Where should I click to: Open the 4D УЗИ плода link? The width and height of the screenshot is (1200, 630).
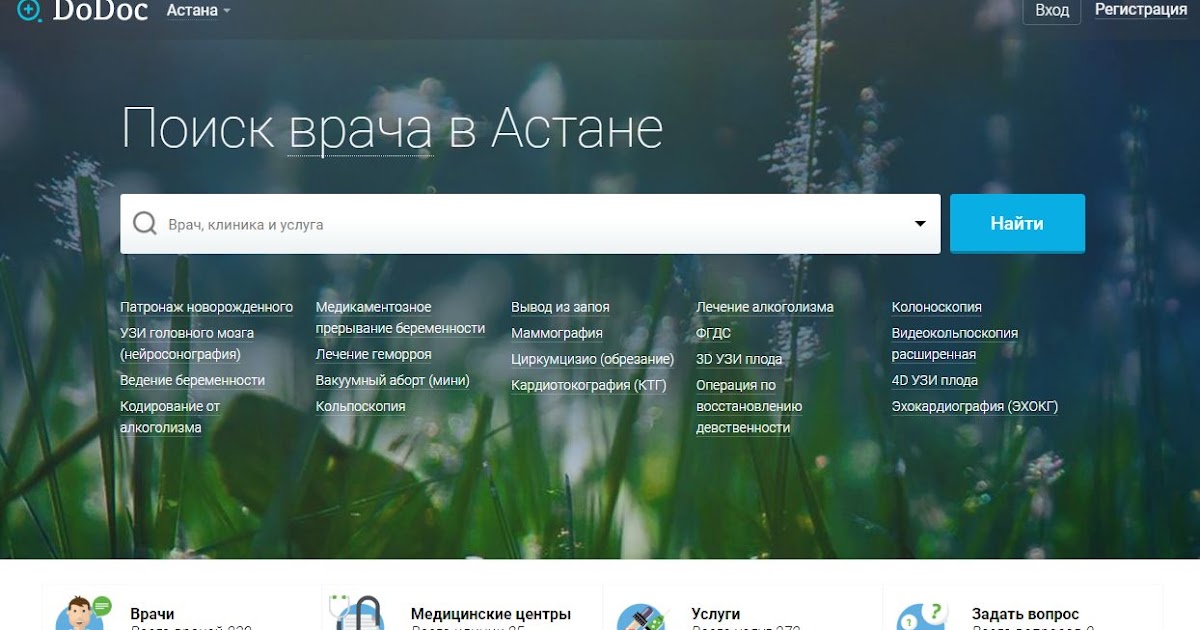(x=935, y=380)
